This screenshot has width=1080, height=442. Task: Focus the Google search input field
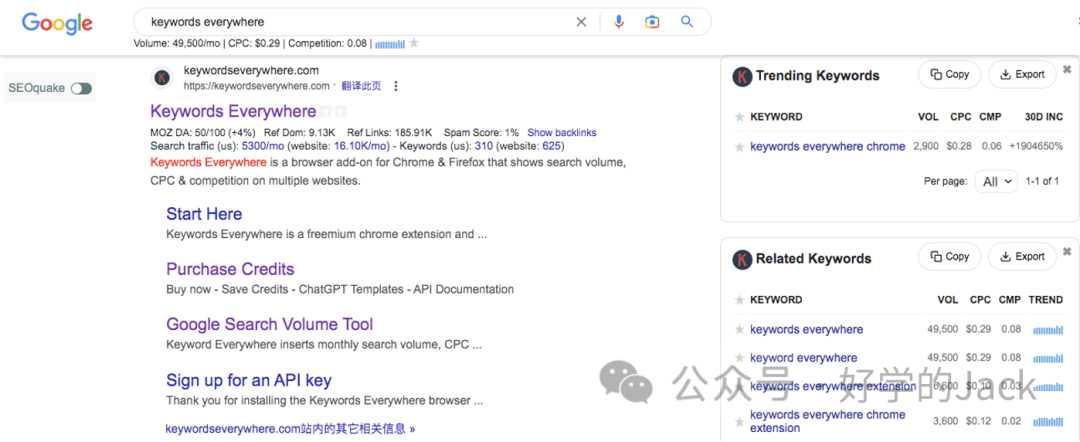358,22
